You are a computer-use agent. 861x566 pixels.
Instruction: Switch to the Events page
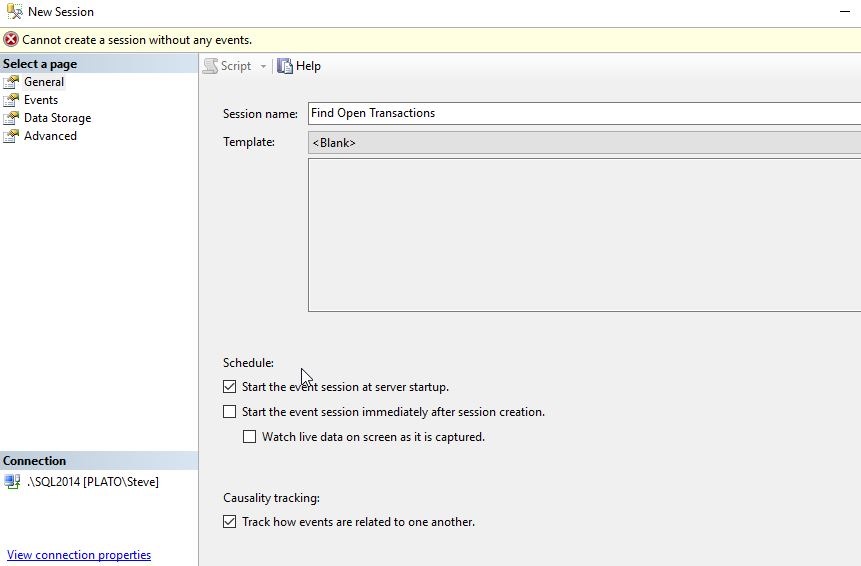point(41,100)
